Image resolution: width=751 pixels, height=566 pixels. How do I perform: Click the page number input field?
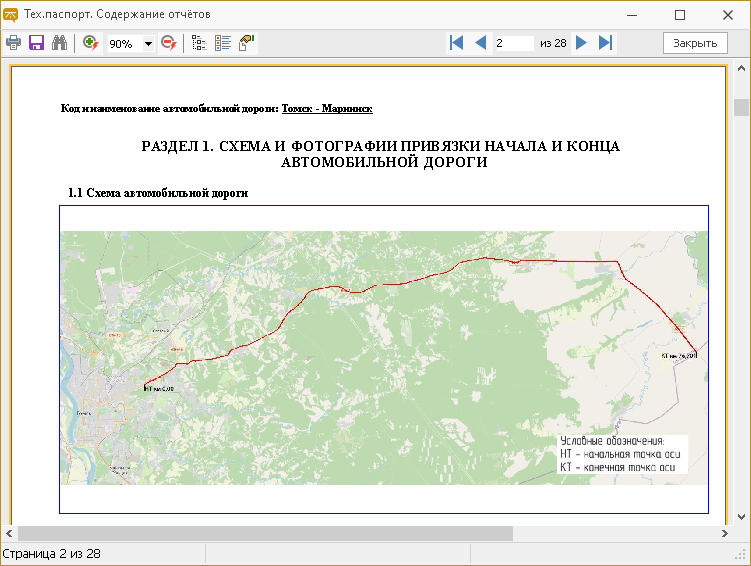(x=513, y=43)
